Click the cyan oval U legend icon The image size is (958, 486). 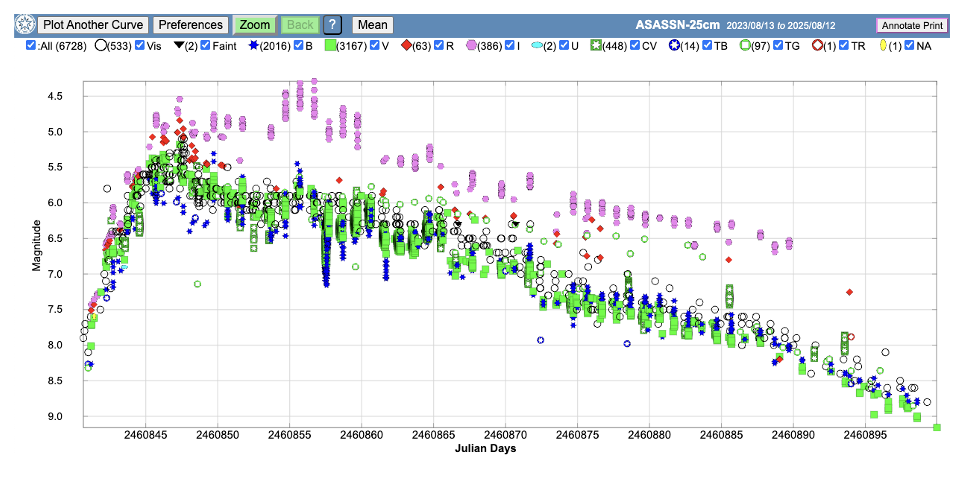tap(538, 46)
